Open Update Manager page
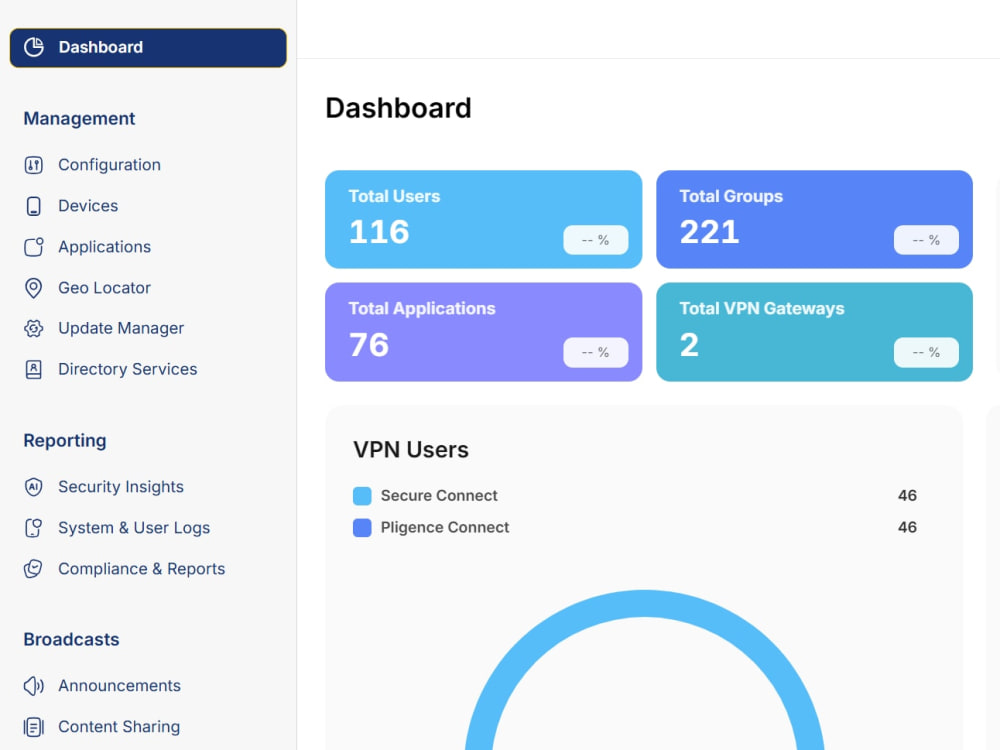Screen dimensions: 1000x750 pyautogui.click(x=121, y=328)
